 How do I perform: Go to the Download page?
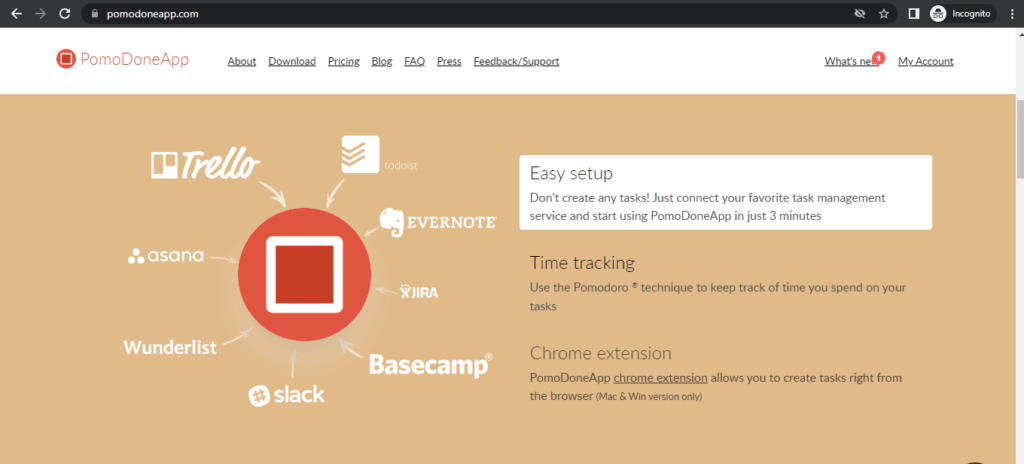292,61
